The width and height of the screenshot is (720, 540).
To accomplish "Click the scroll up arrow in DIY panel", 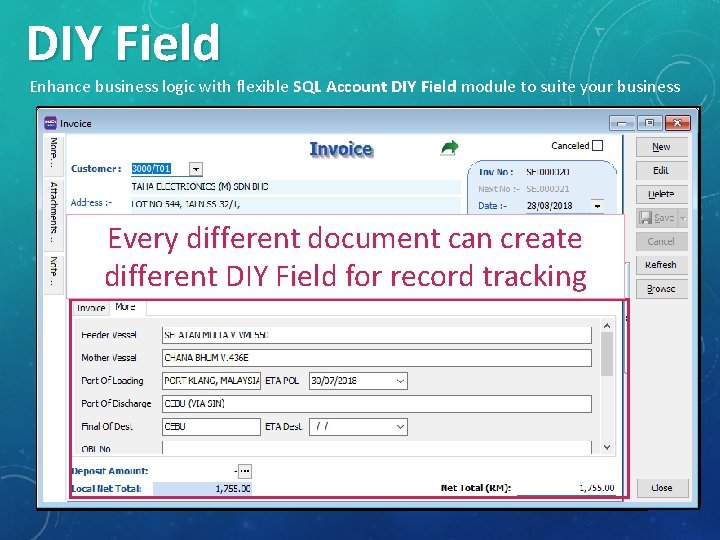I will 607,326.
